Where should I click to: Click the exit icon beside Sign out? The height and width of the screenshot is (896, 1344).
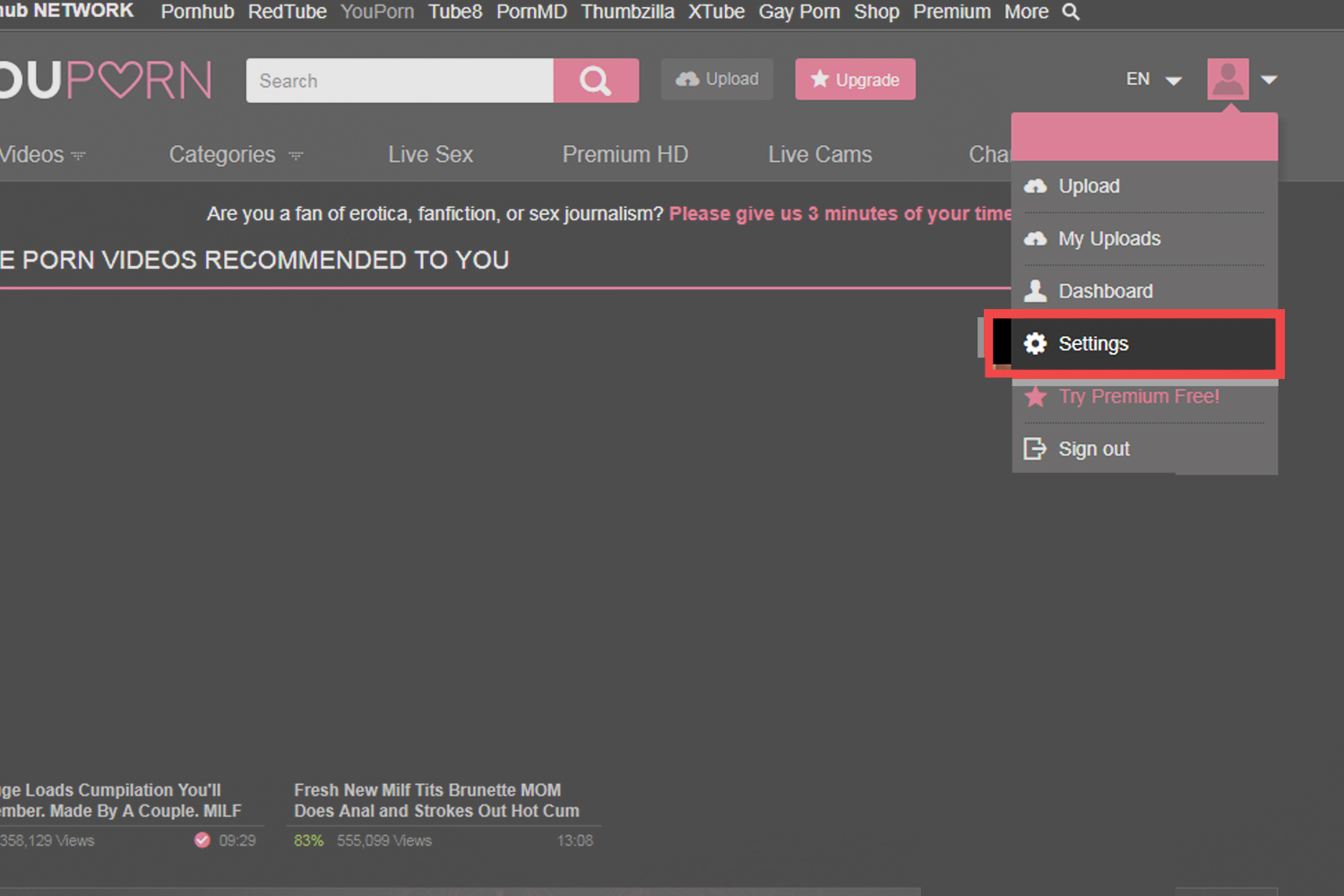(x=1035, y=449)
